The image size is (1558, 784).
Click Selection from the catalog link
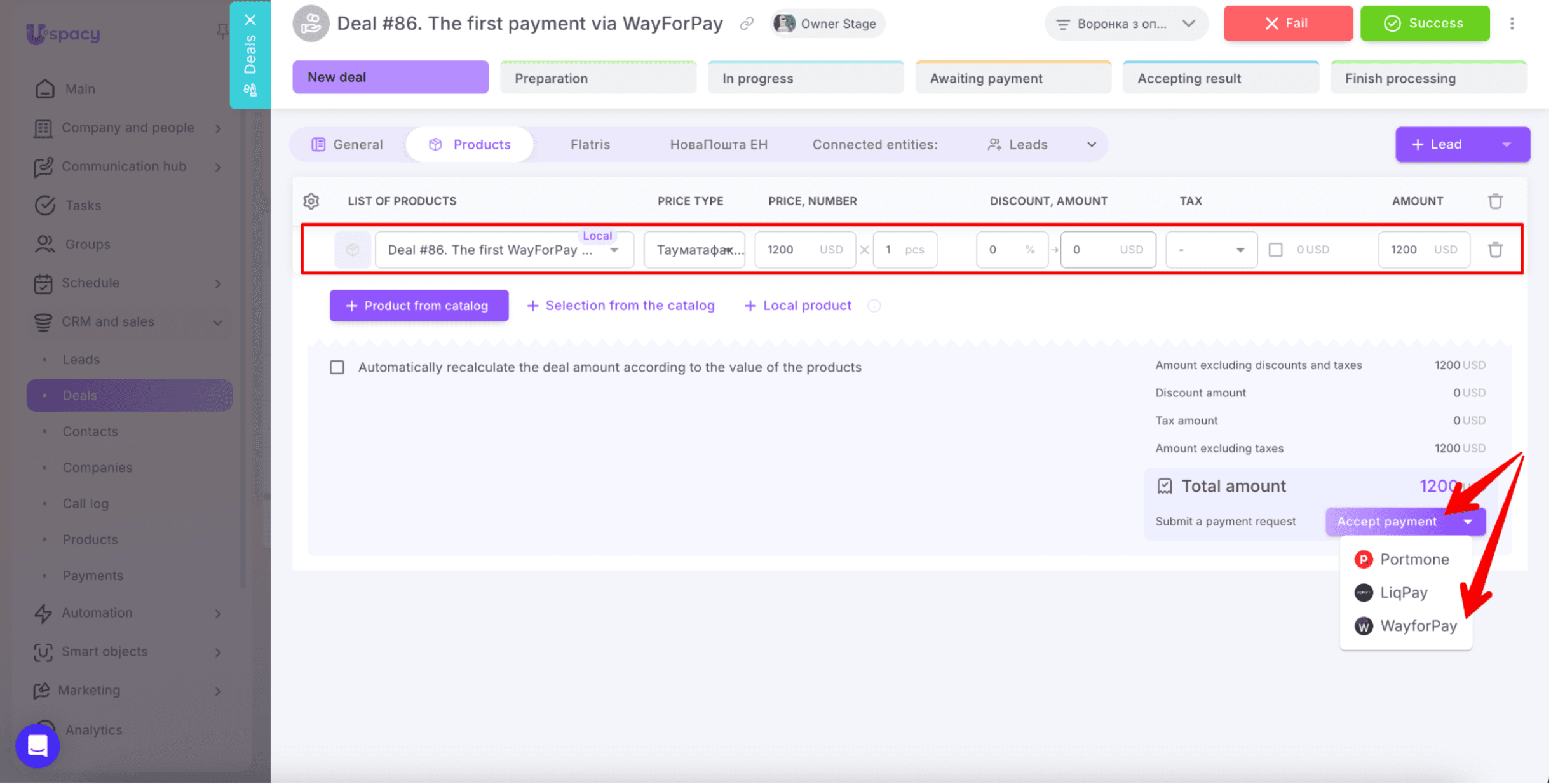621,306
